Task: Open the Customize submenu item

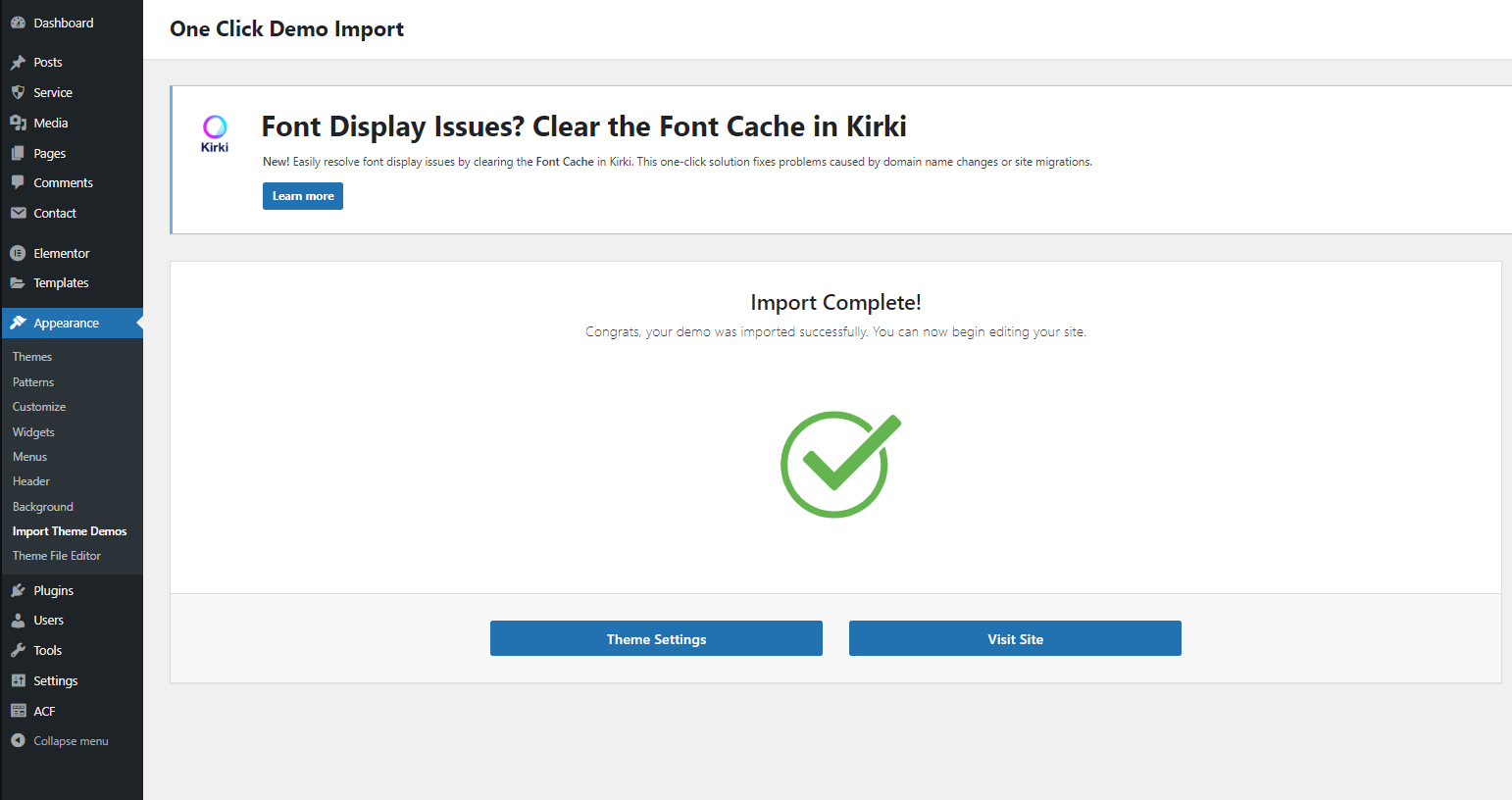Action: [x=39, y=407]
